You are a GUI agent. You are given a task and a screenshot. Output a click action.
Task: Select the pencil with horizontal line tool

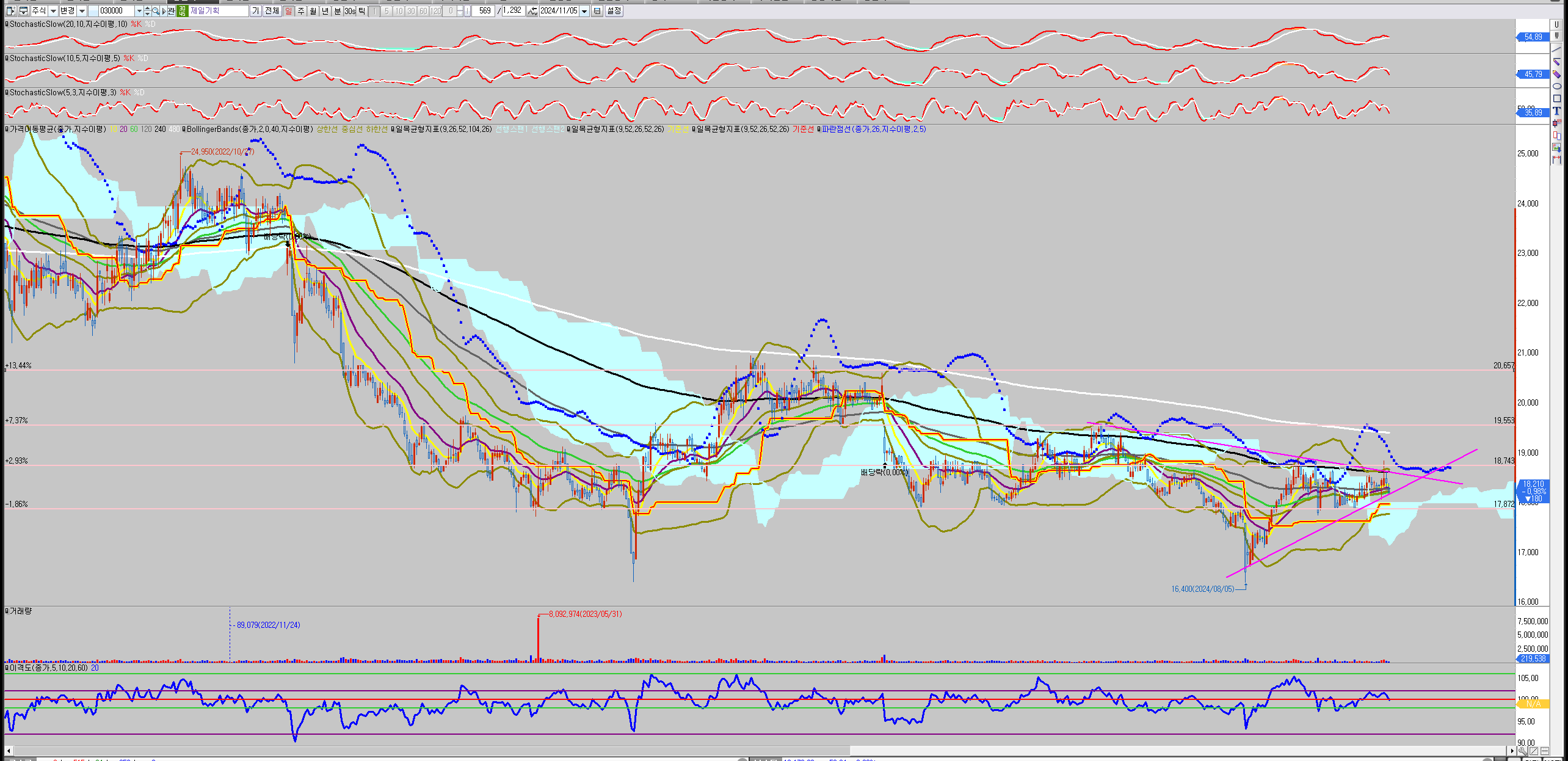click(1556, 61)
